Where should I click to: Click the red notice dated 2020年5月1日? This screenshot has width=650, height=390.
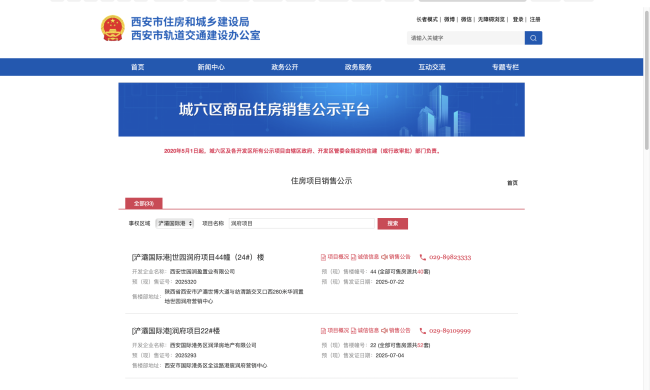tap(302, 151)
